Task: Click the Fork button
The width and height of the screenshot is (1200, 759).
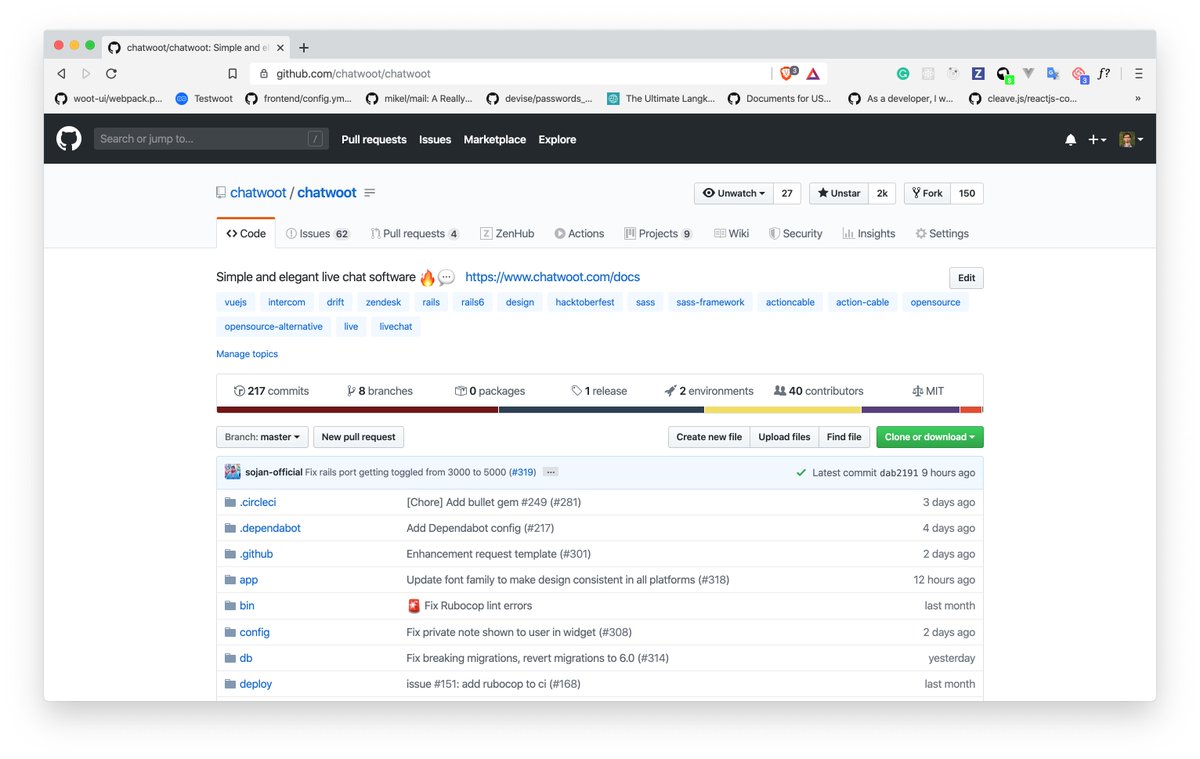Action: [x=927, y=193]
